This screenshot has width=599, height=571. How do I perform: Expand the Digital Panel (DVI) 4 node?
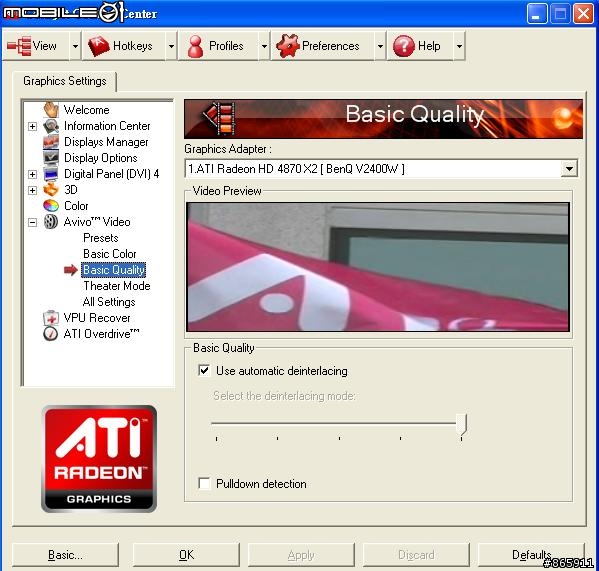[x=33, y=175]
